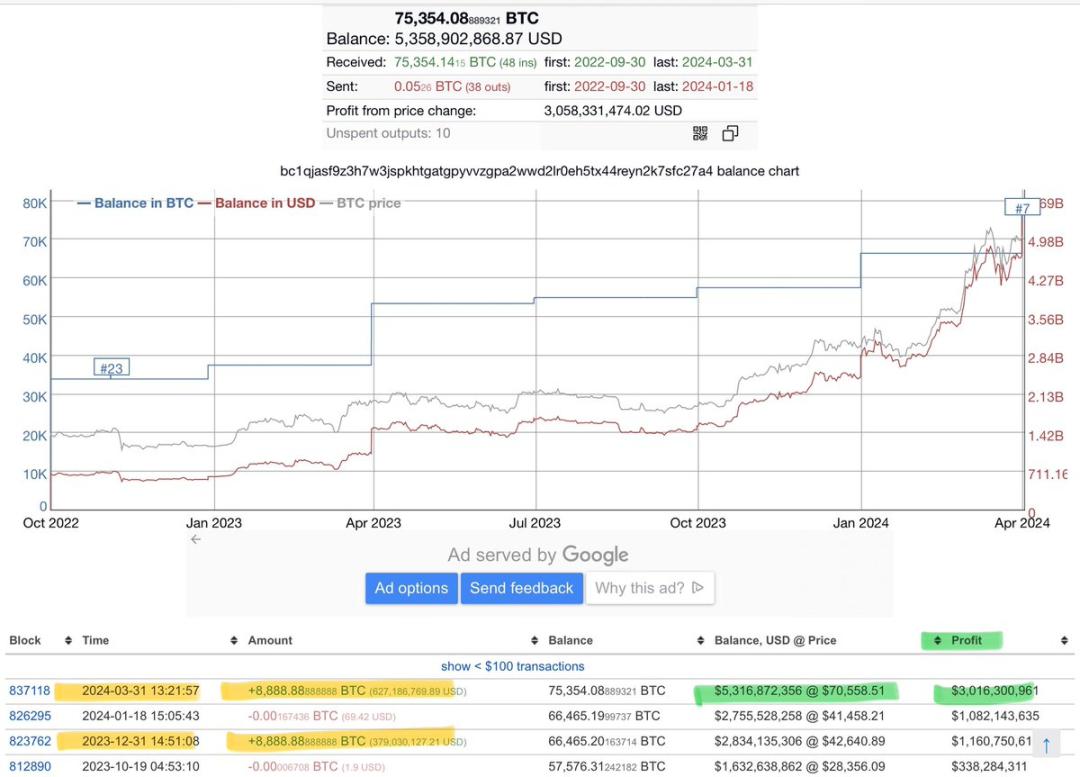Click the back arrow above the ad
This screenshot has width=1080, height=777.
click(196, 539)
